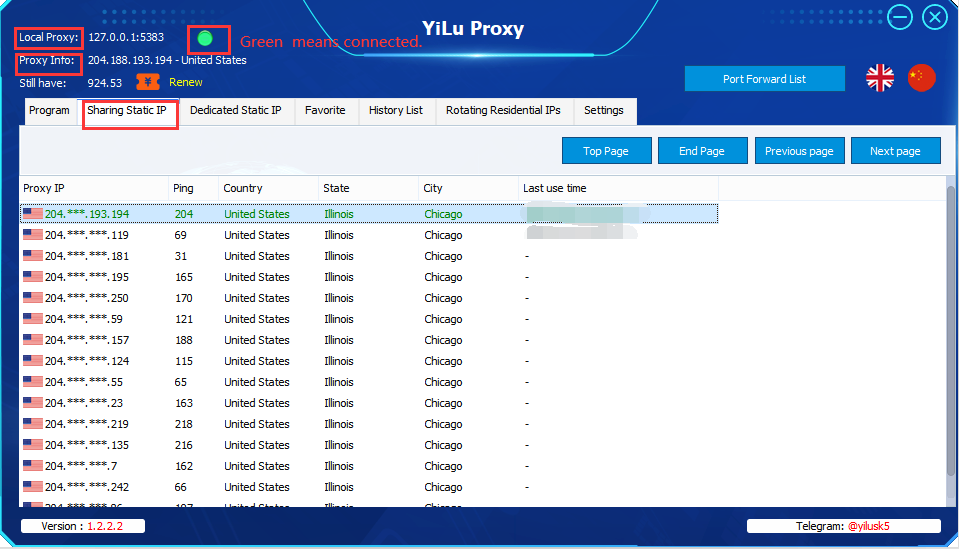Viewport: 959px width, 549px height.
Task: Select proxy IP 204.***.193.194
Action: click(87, 214)
